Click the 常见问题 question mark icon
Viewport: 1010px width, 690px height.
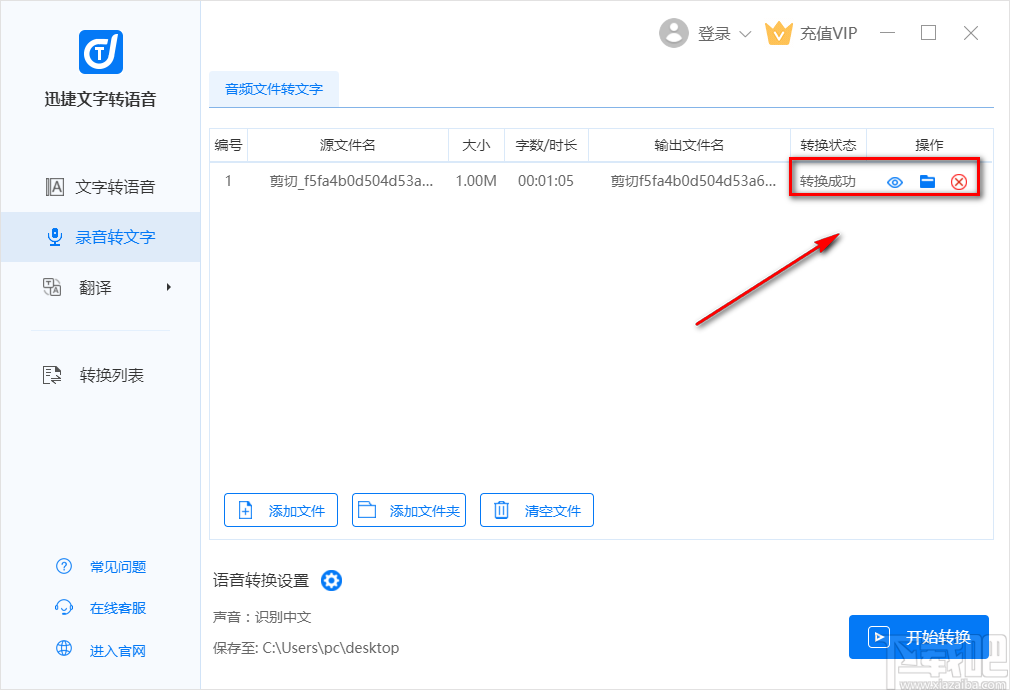pyautogui.click(x=63, y=566)
